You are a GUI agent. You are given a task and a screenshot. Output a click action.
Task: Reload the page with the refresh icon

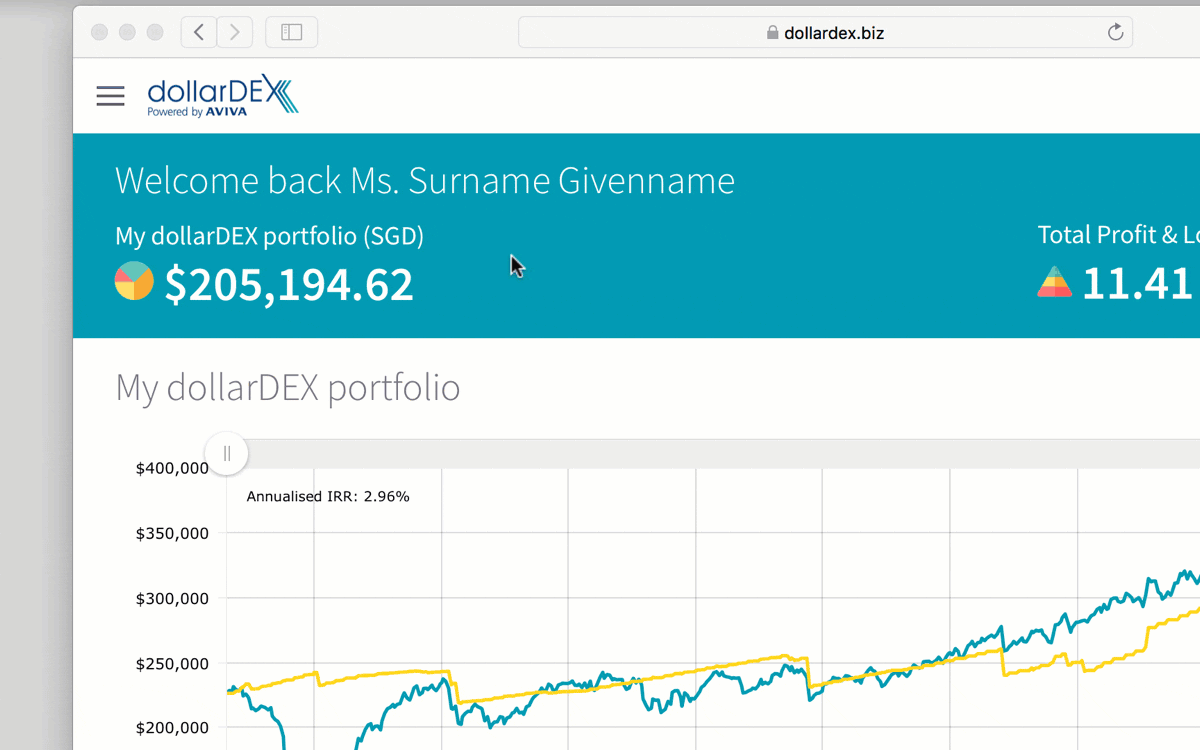(1116, 33)
